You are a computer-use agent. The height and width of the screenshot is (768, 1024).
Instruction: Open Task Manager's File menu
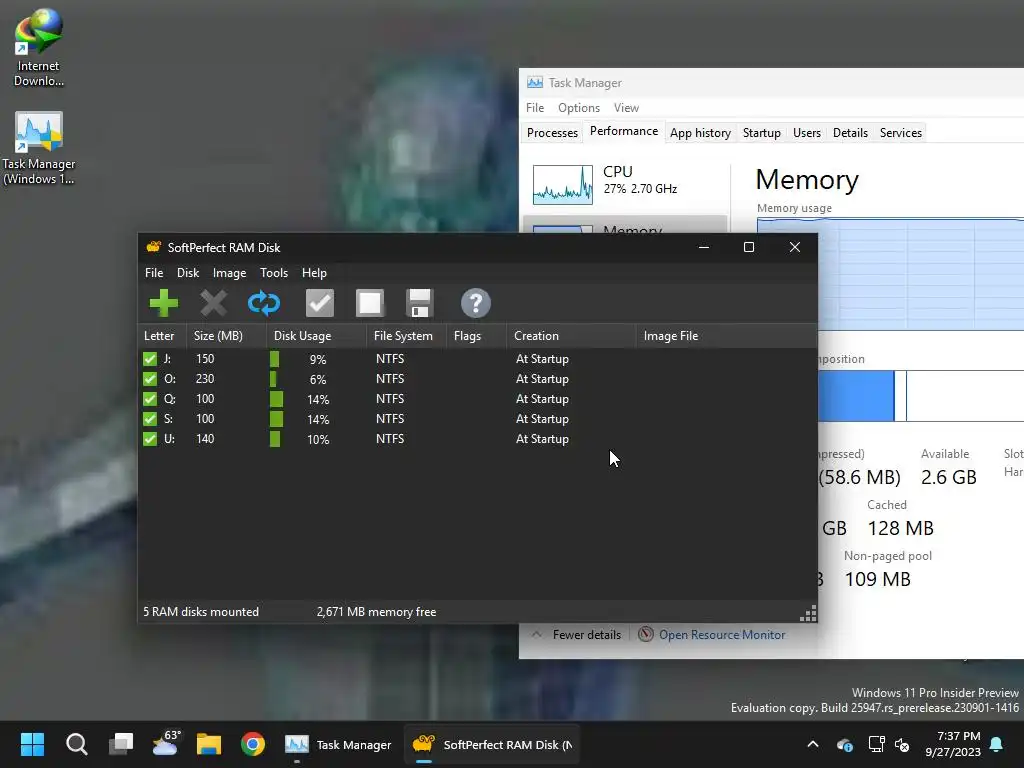[x=535, y=108]
